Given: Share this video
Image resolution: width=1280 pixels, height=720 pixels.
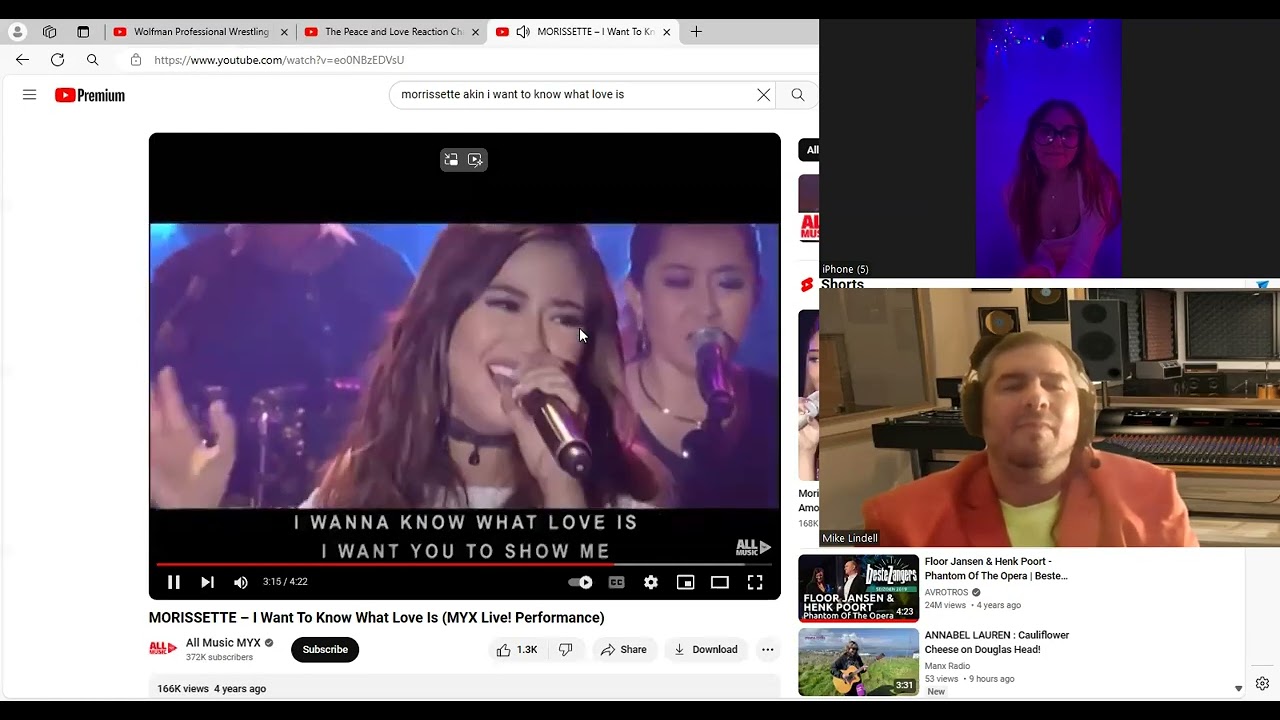Looking at the screenshot, I should tap(623, 650).
